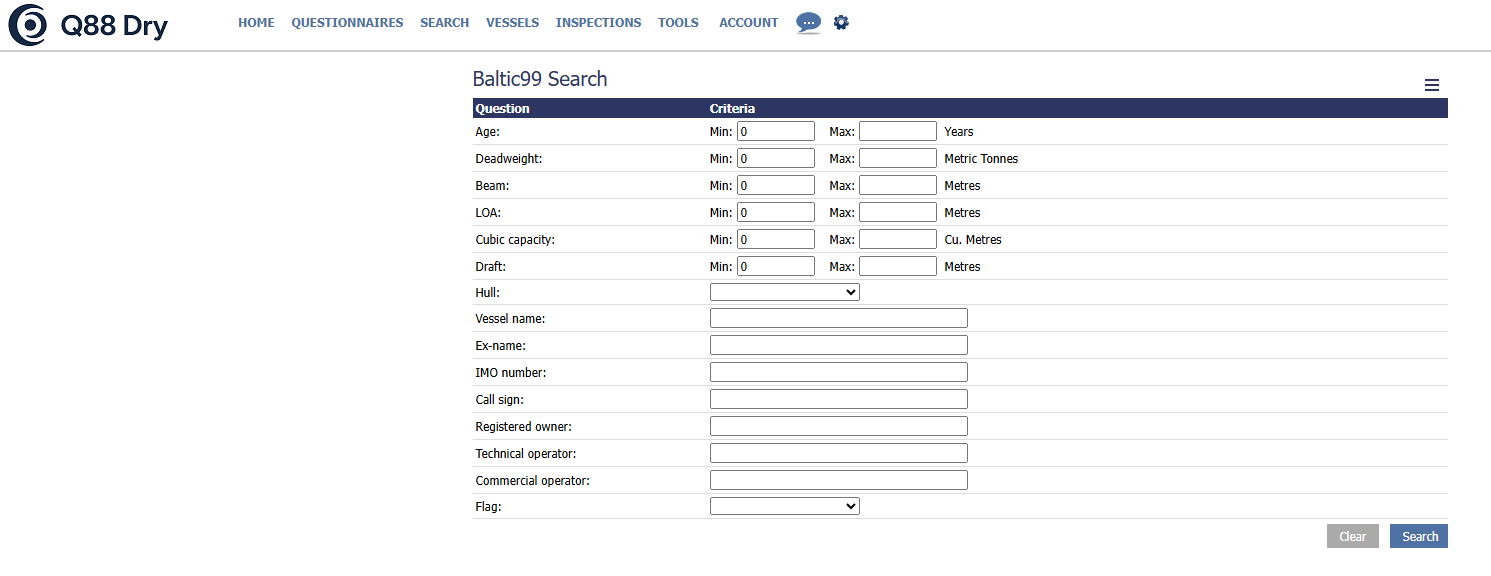This screenshot has height=576, width=1491.
Task: Focus the IMO number text field
Action: click(838, 372)
